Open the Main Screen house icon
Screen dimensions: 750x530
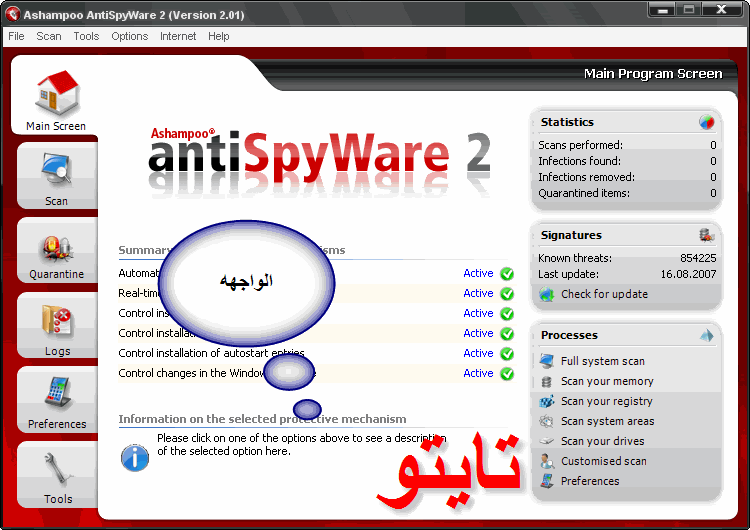(x=57, y=93)
